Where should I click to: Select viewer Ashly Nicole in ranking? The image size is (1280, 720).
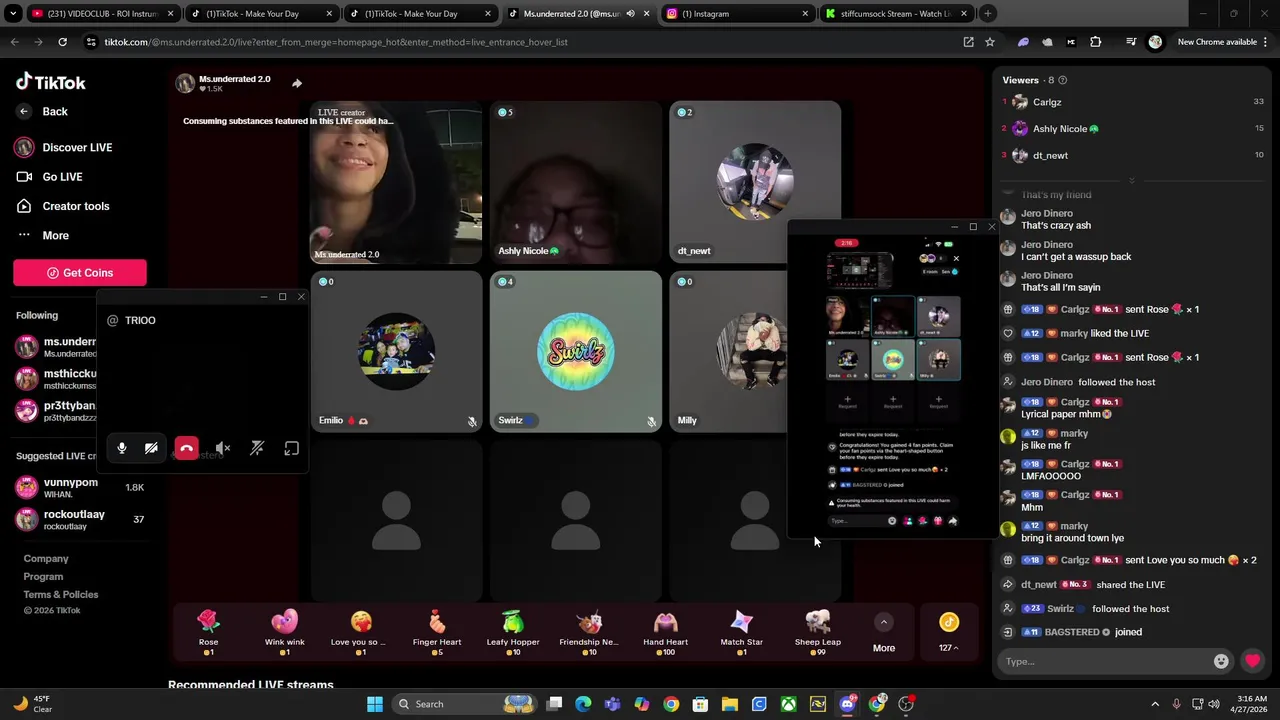click(x=1132, y=129)
